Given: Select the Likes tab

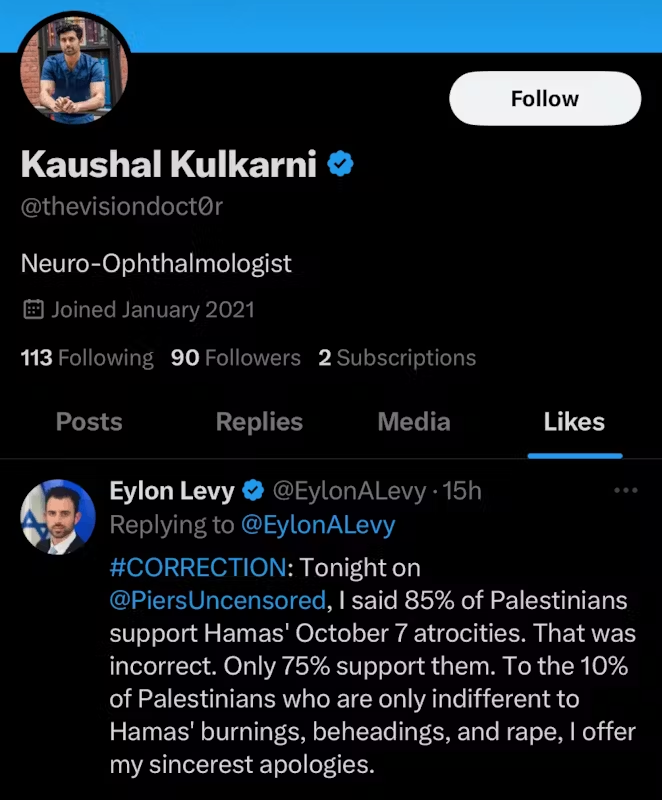Looking at the screenshot, I should point(574,422).
